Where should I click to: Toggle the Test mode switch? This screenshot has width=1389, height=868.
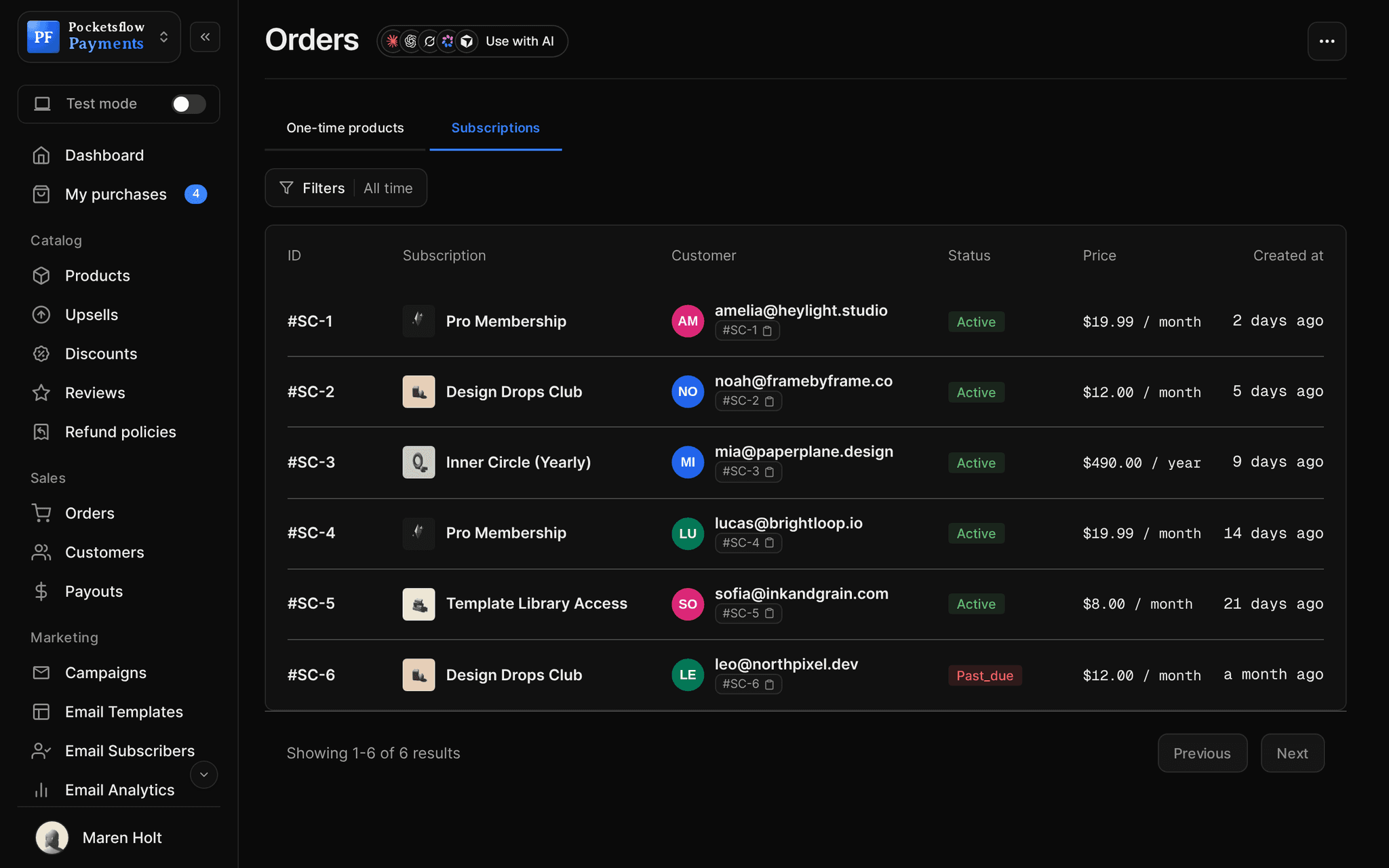click(x=189, y=104)
